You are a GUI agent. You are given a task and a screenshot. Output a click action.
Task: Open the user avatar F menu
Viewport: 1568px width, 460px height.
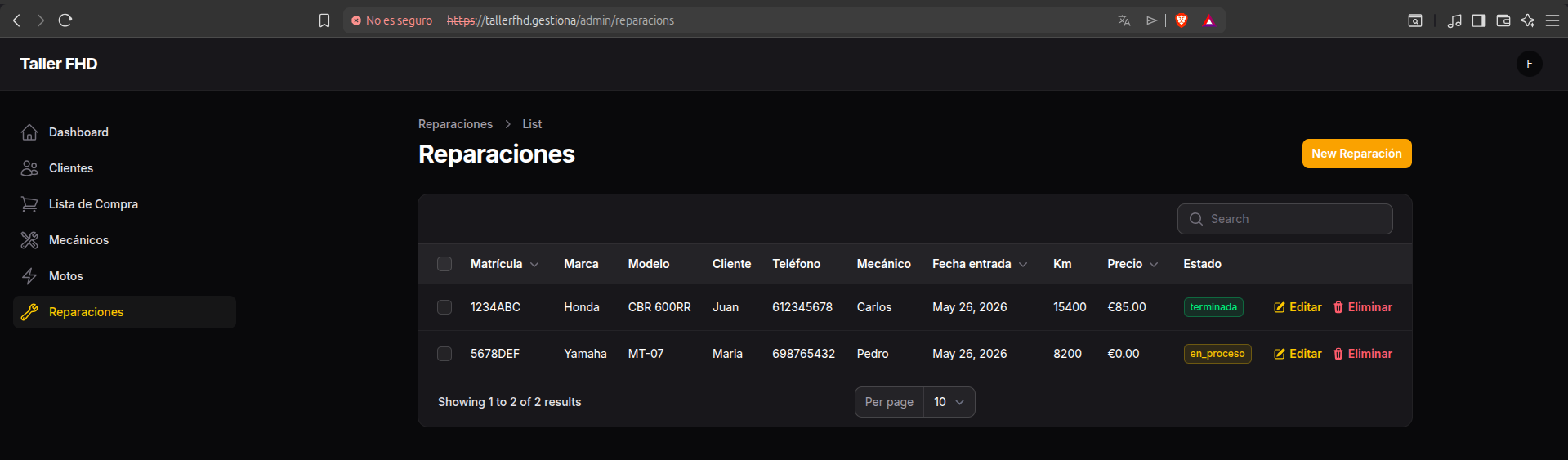click(x=1530, y=64)
